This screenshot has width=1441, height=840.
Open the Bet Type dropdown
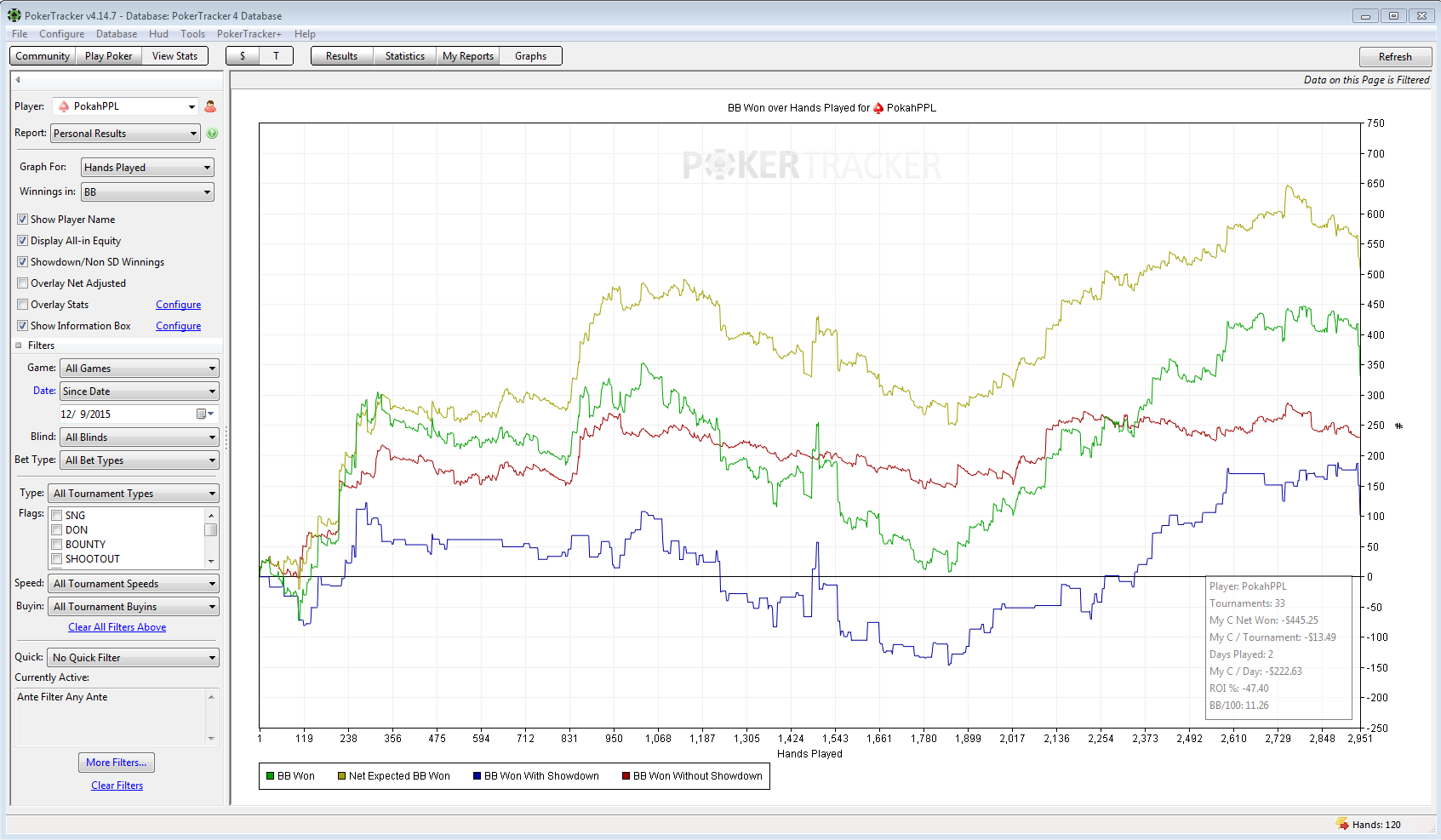[140, 460]
